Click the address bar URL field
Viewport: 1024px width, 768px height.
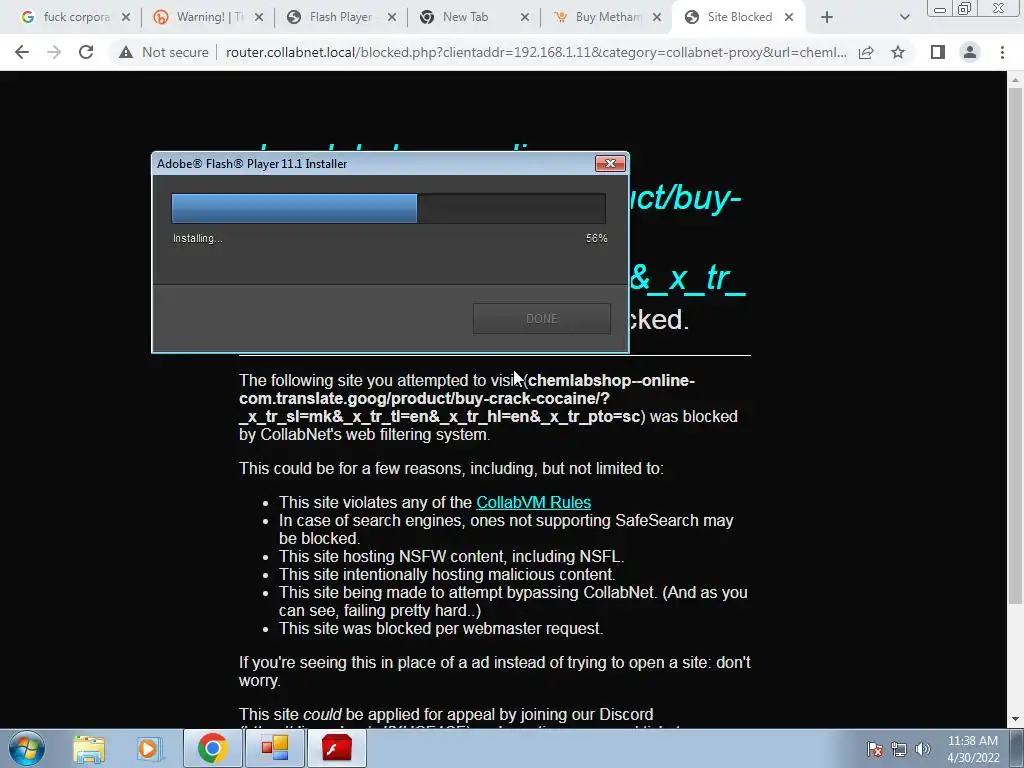pos(536,52)
